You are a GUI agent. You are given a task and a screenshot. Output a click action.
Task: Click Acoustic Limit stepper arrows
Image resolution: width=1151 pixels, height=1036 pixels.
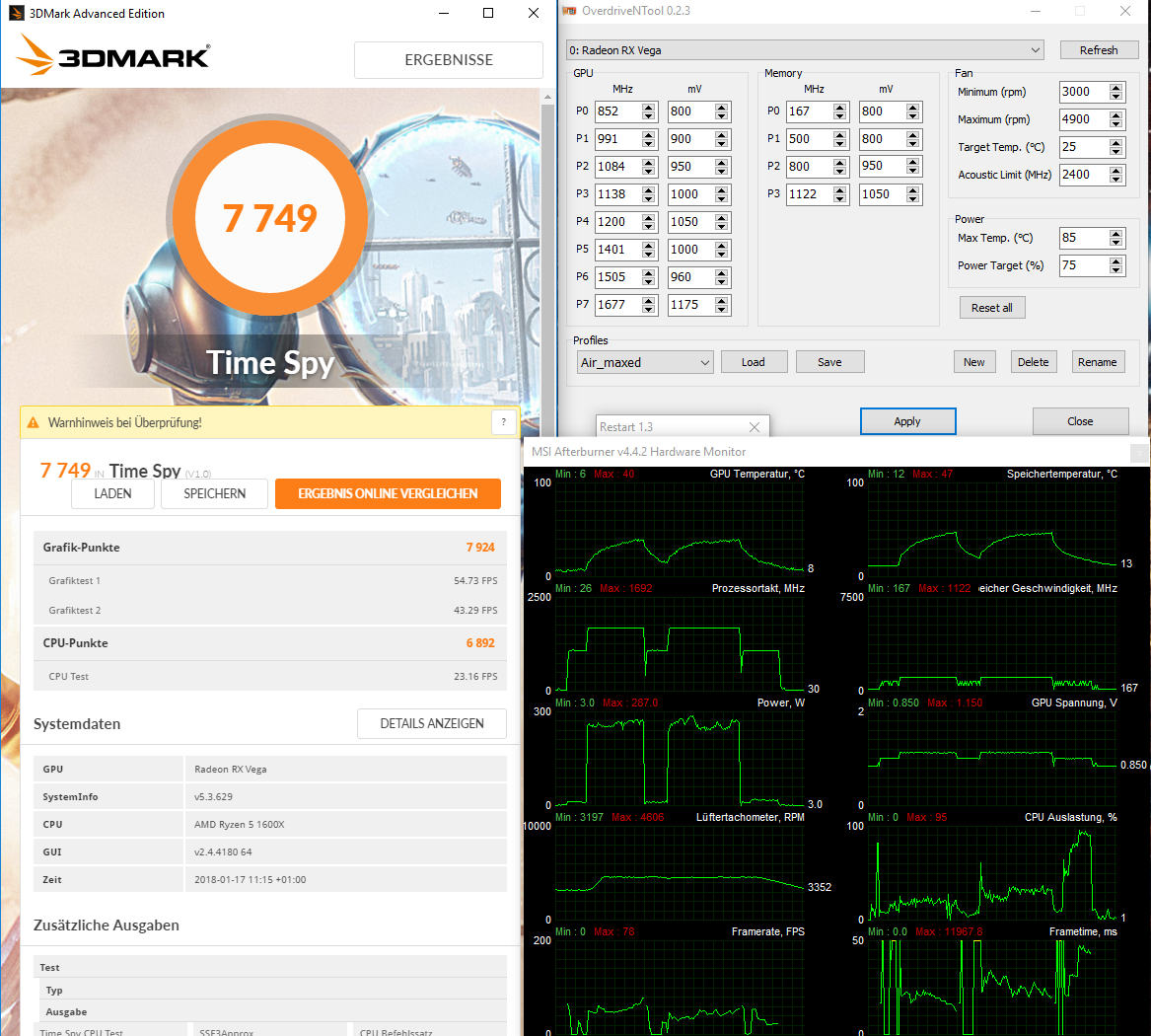[x=1115, y=175]
